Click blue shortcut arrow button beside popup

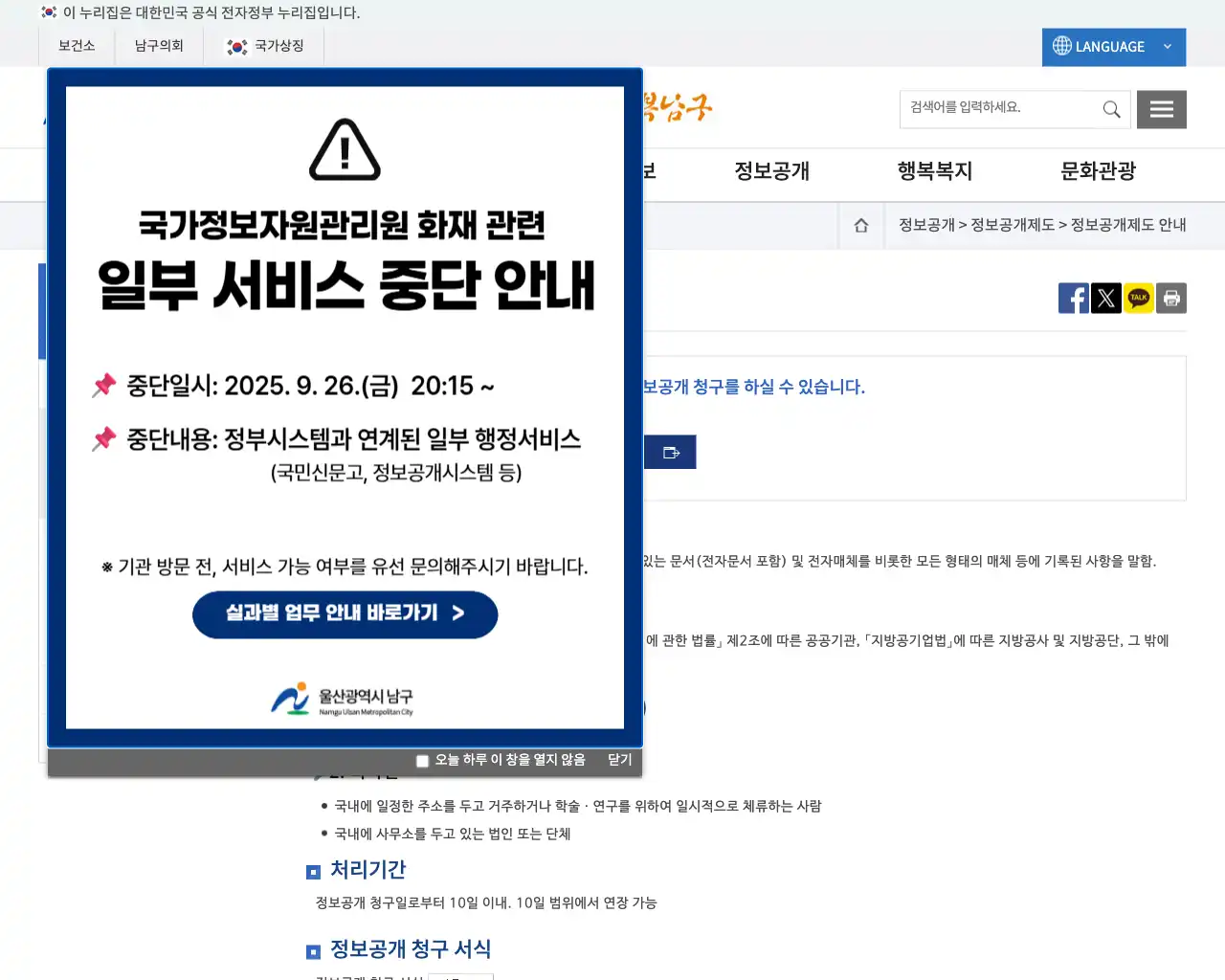click(x=670, y=452)
